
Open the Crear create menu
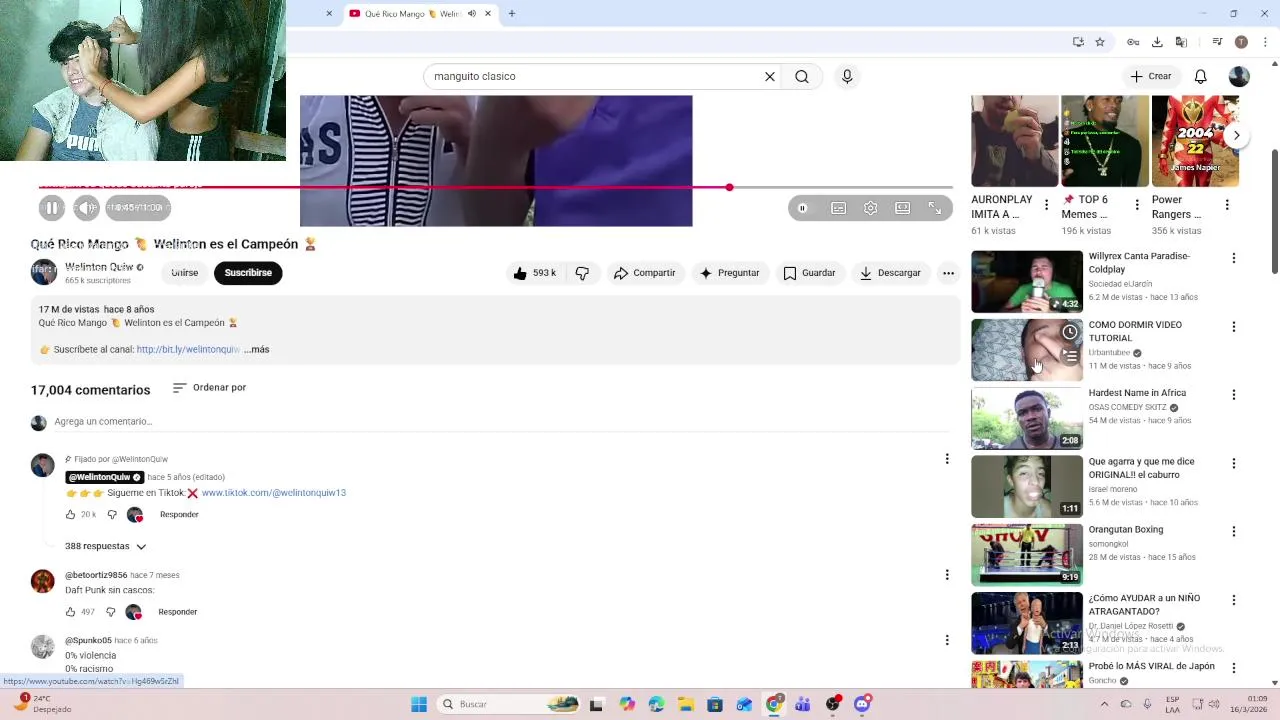tap(1150, 76)
